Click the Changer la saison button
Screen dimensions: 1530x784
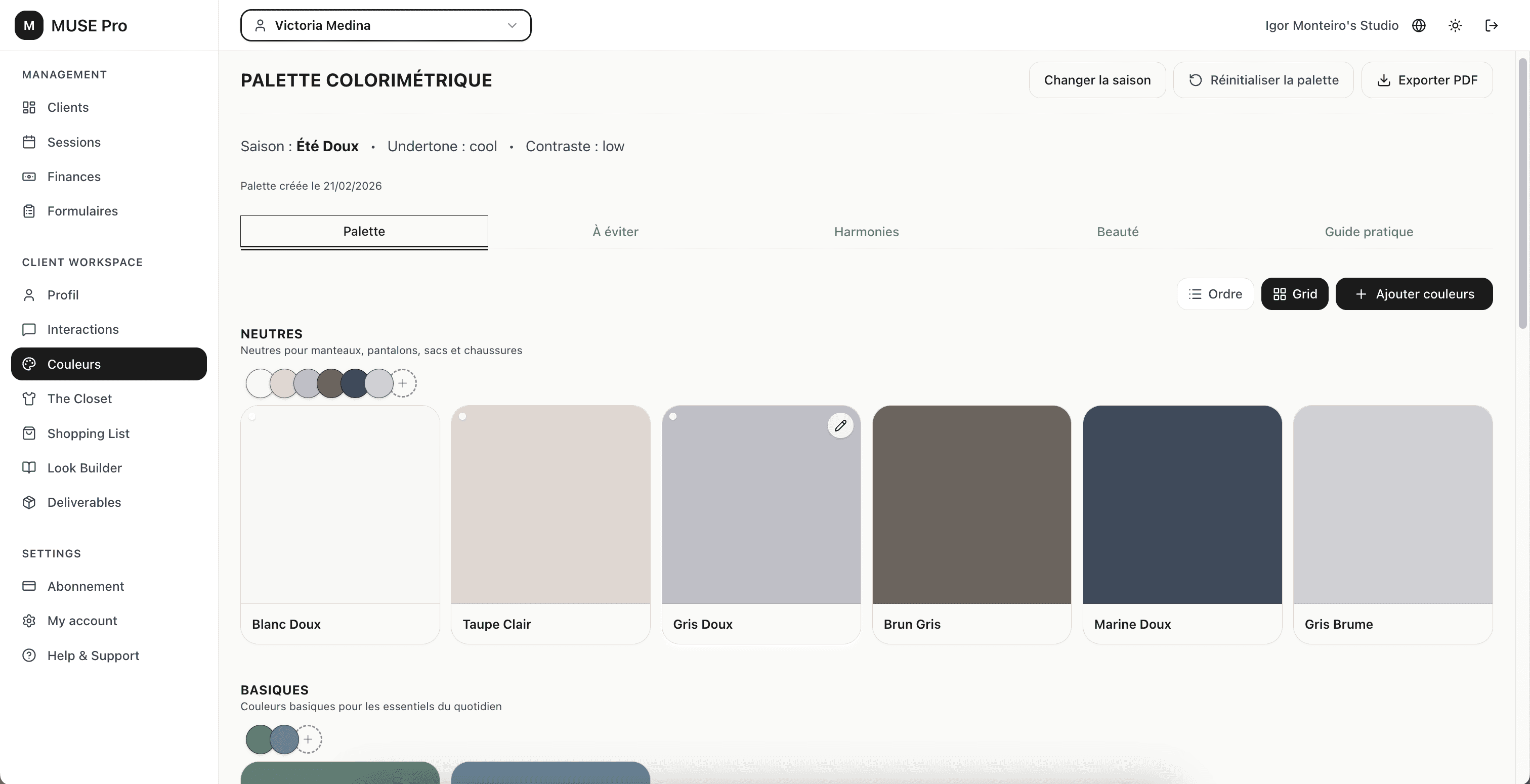click(1096, 79)
